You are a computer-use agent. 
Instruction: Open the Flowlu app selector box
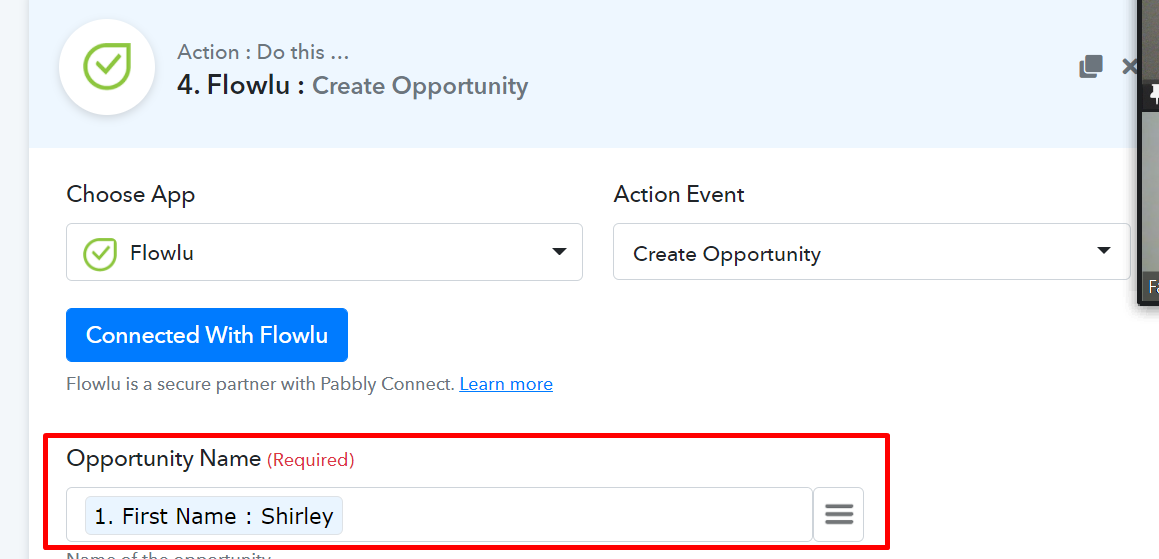pyautogui.click(x=324, y=252)
